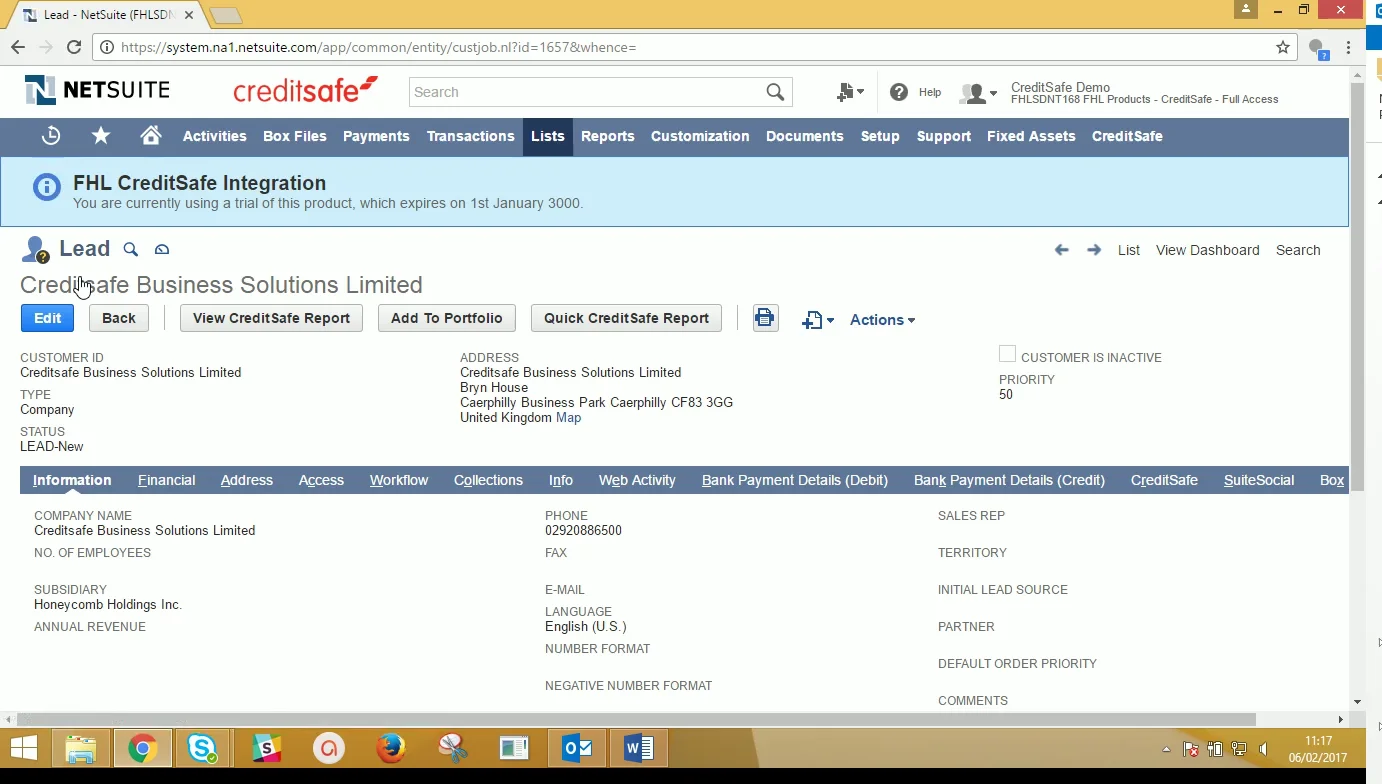
Task: Open the Help question mark icon
Action: point(899,92)
